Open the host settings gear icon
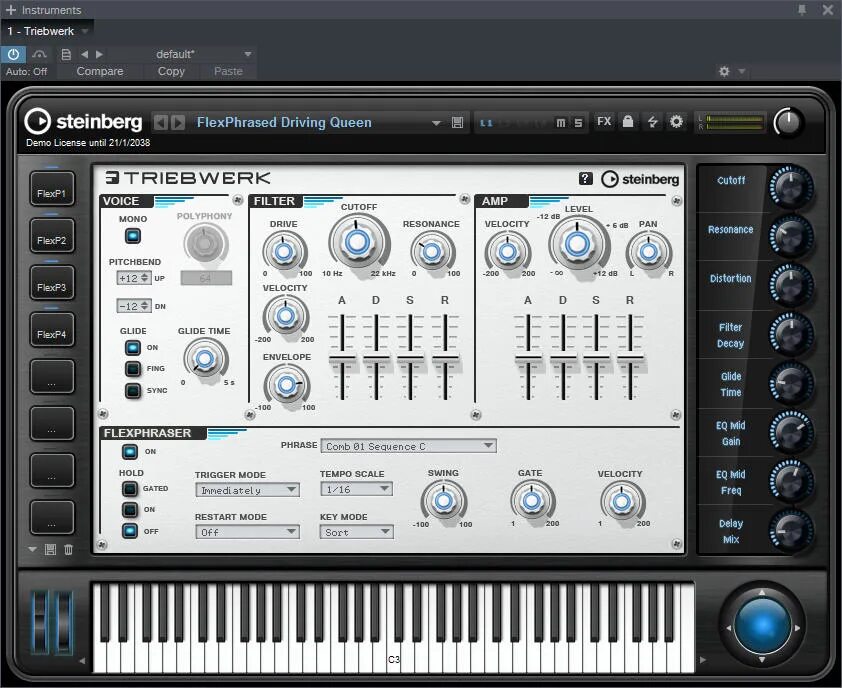This screenshot has height=688, width=842. pyautogui.click(x=724, y=71)
